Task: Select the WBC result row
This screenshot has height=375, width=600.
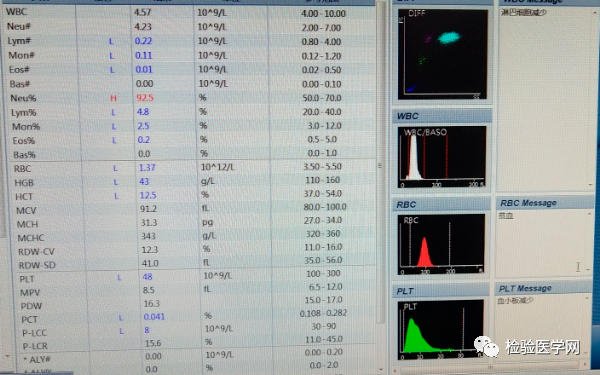Action: pos(188,13)
